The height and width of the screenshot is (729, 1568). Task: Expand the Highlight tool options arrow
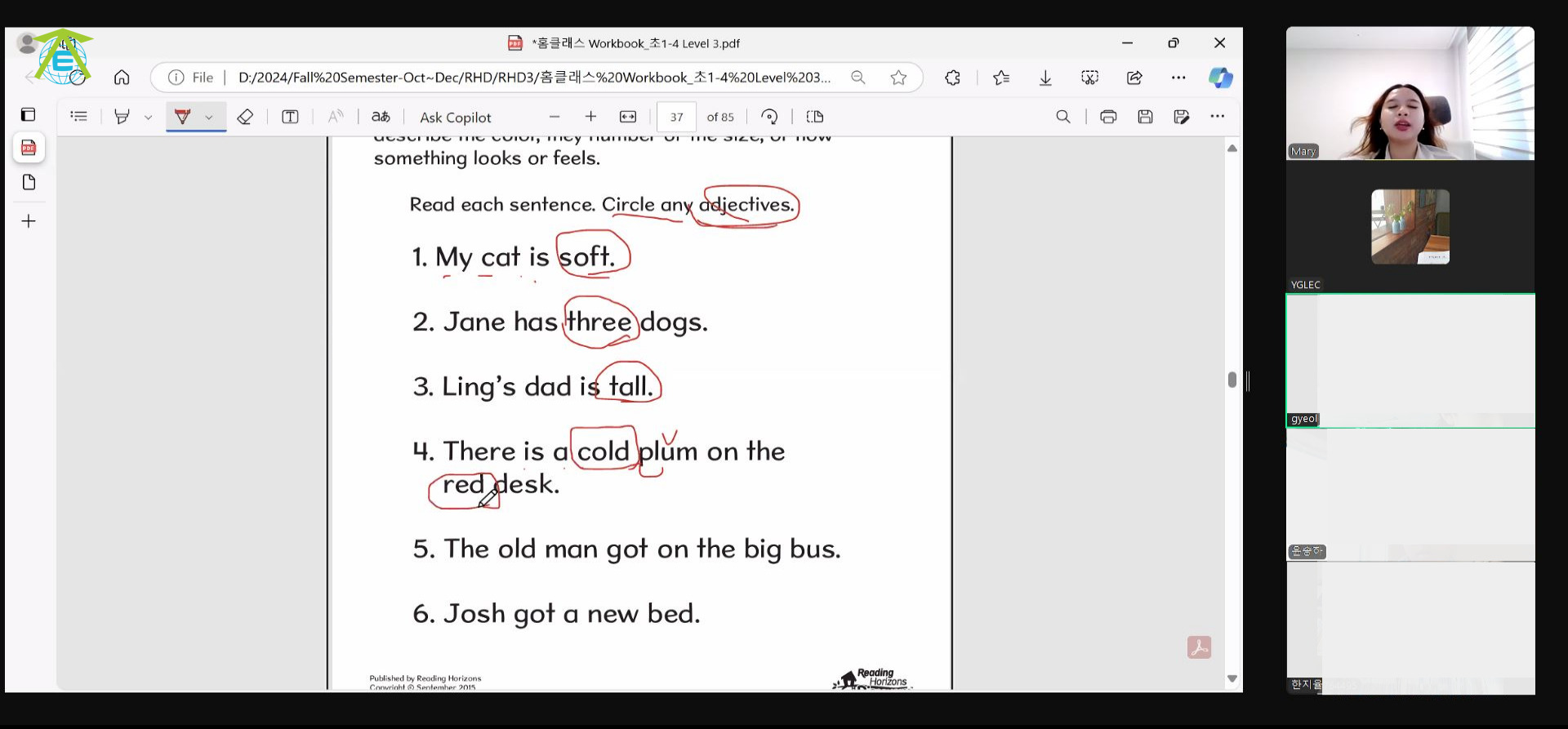(x=148, y=118)
